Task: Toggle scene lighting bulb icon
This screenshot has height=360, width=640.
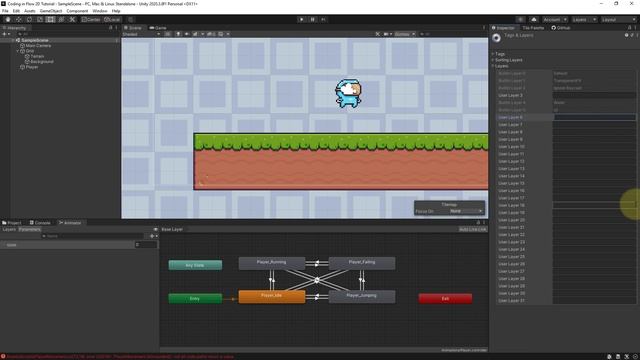Action: (x=178, y=34)
